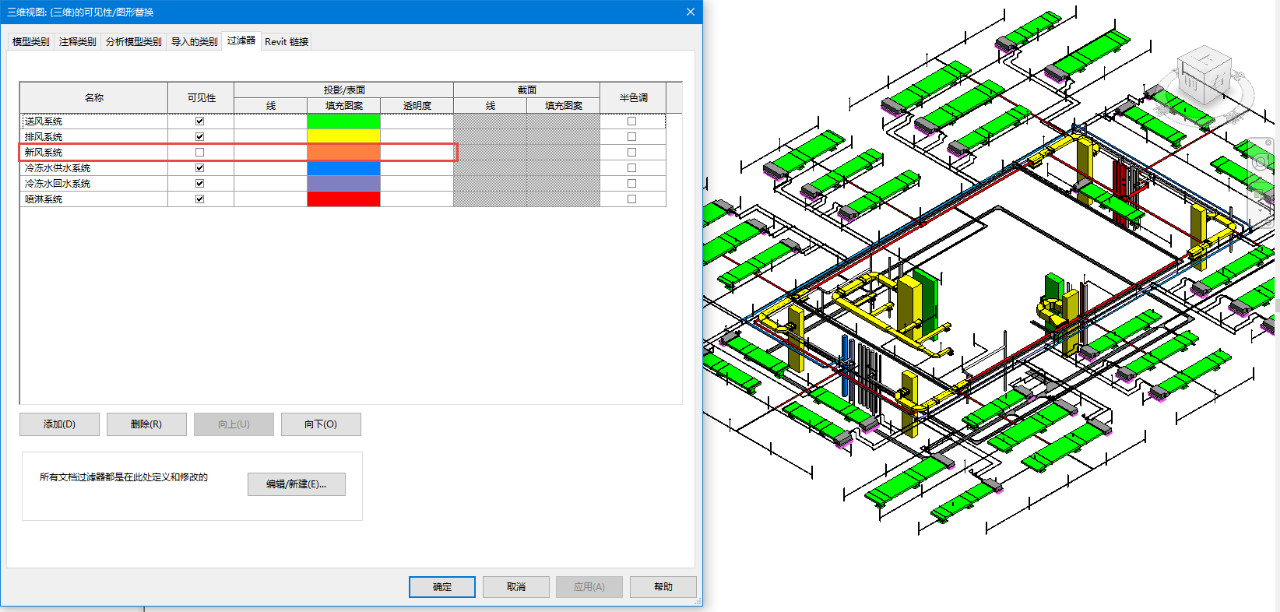Switch to the 模型类别 tab
1280x612 pixels.
pyautogui.click(x=31, y=42)
